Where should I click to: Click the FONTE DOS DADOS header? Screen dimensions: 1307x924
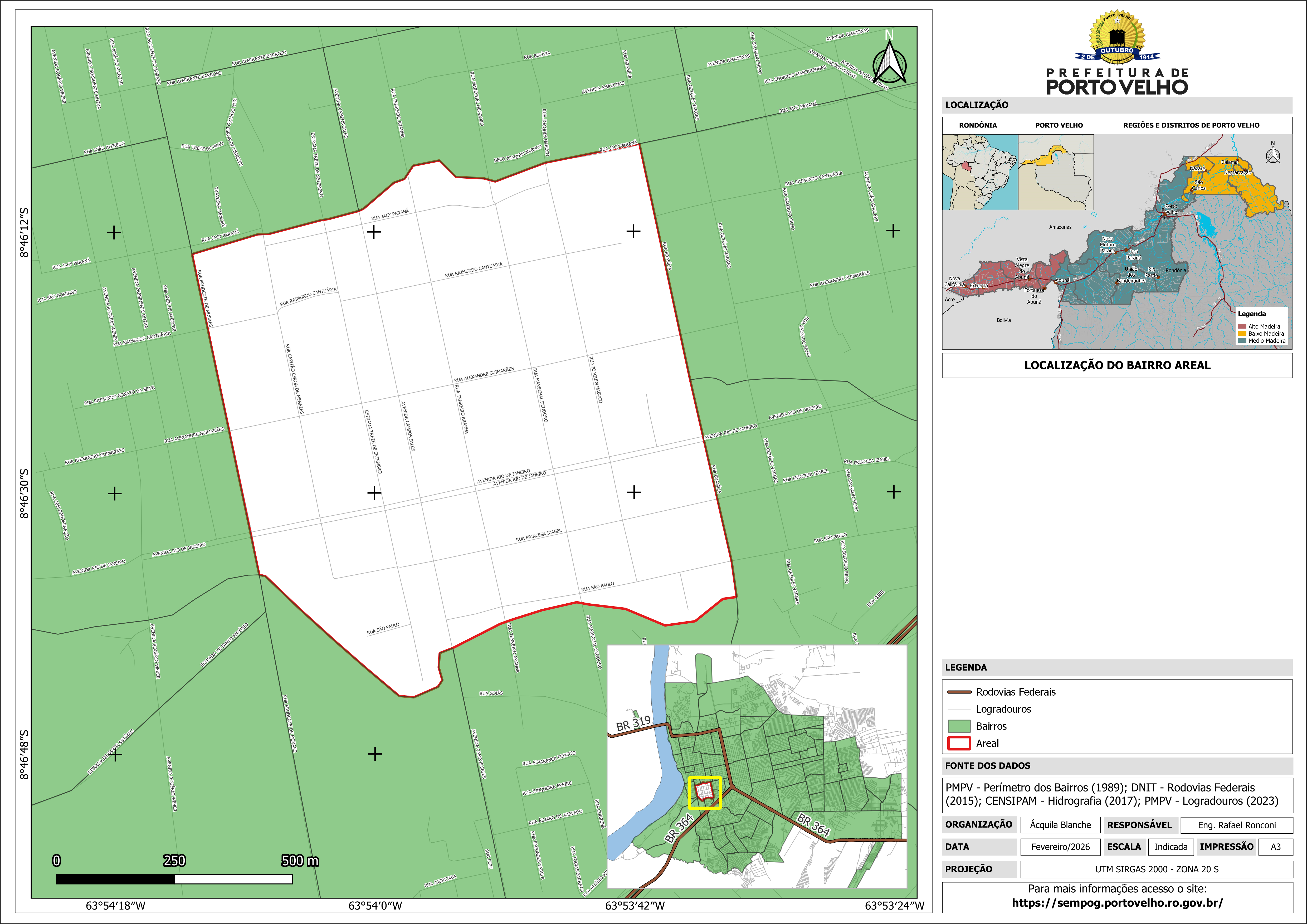point(988,766)
